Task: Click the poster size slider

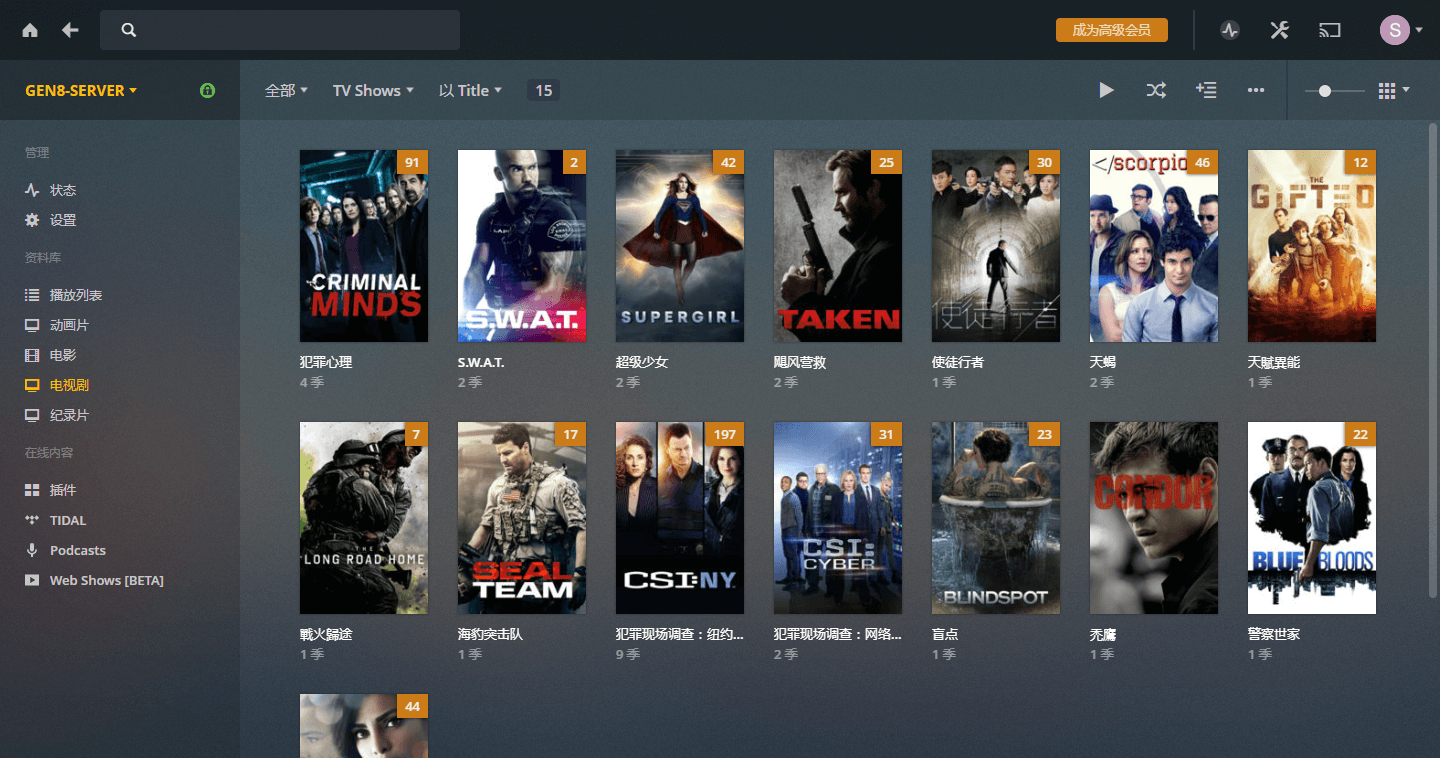Action: click(x=1335, y=90)
